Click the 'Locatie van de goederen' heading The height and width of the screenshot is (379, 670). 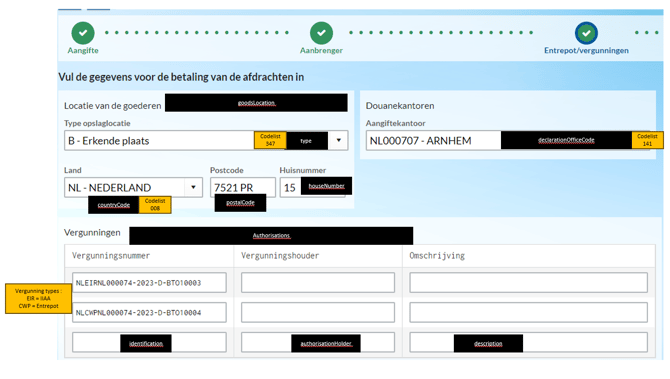point(113,106)
